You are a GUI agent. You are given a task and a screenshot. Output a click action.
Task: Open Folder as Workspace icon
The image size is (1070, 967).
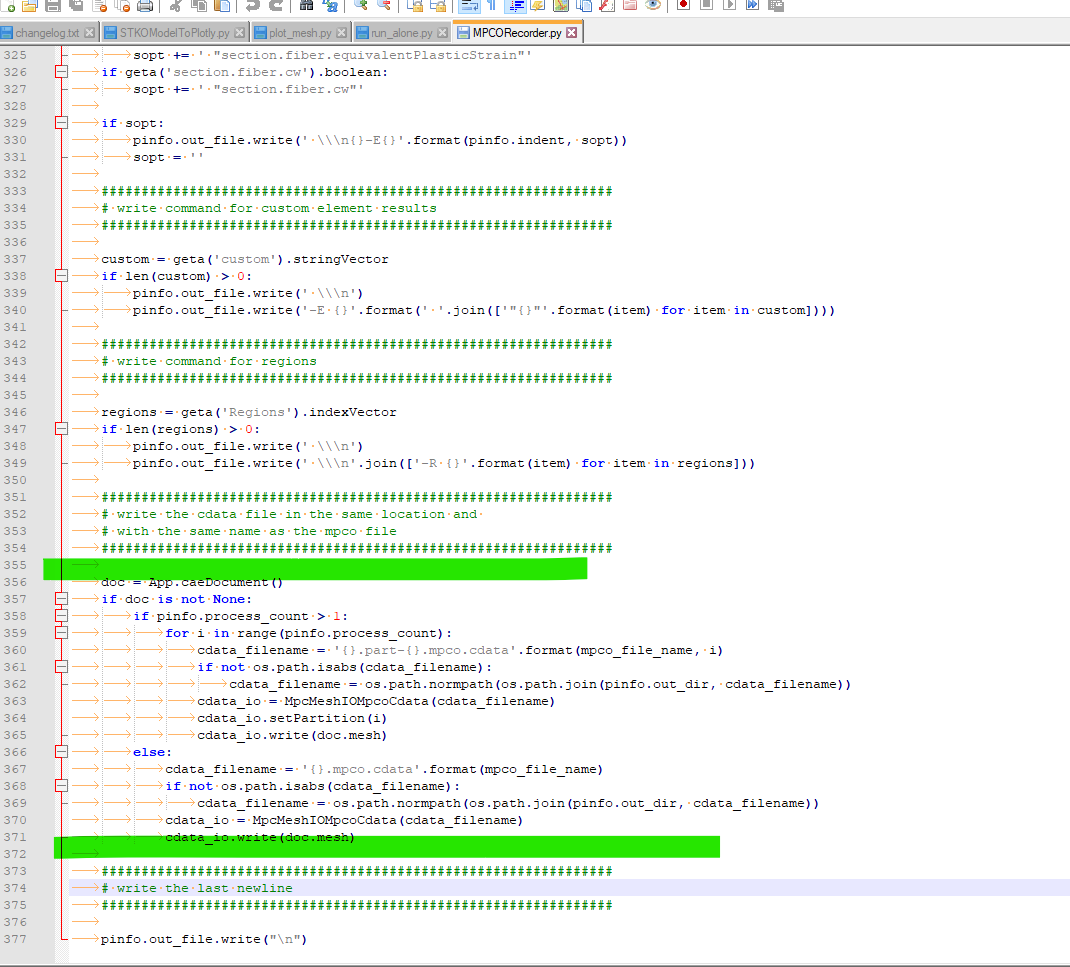[630, 5]
